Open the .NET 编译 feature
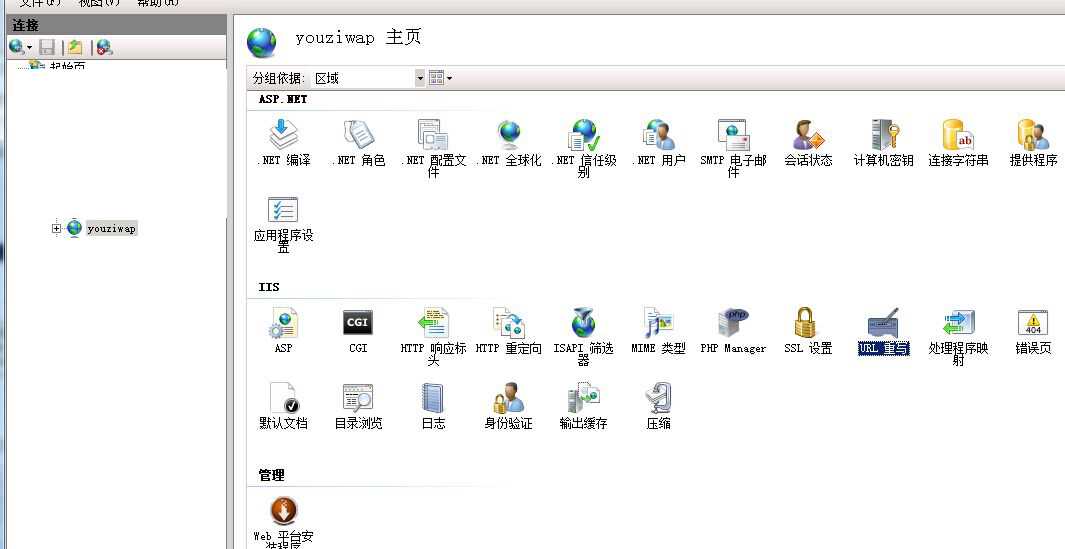 tap(283, 143)
